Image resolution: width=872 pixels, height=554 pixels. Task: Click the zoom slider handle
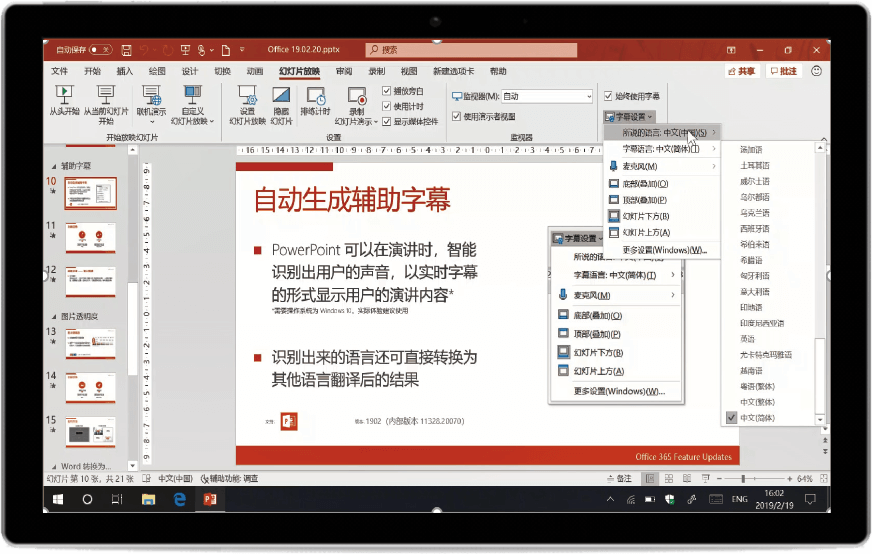click(x=743, y=478)
